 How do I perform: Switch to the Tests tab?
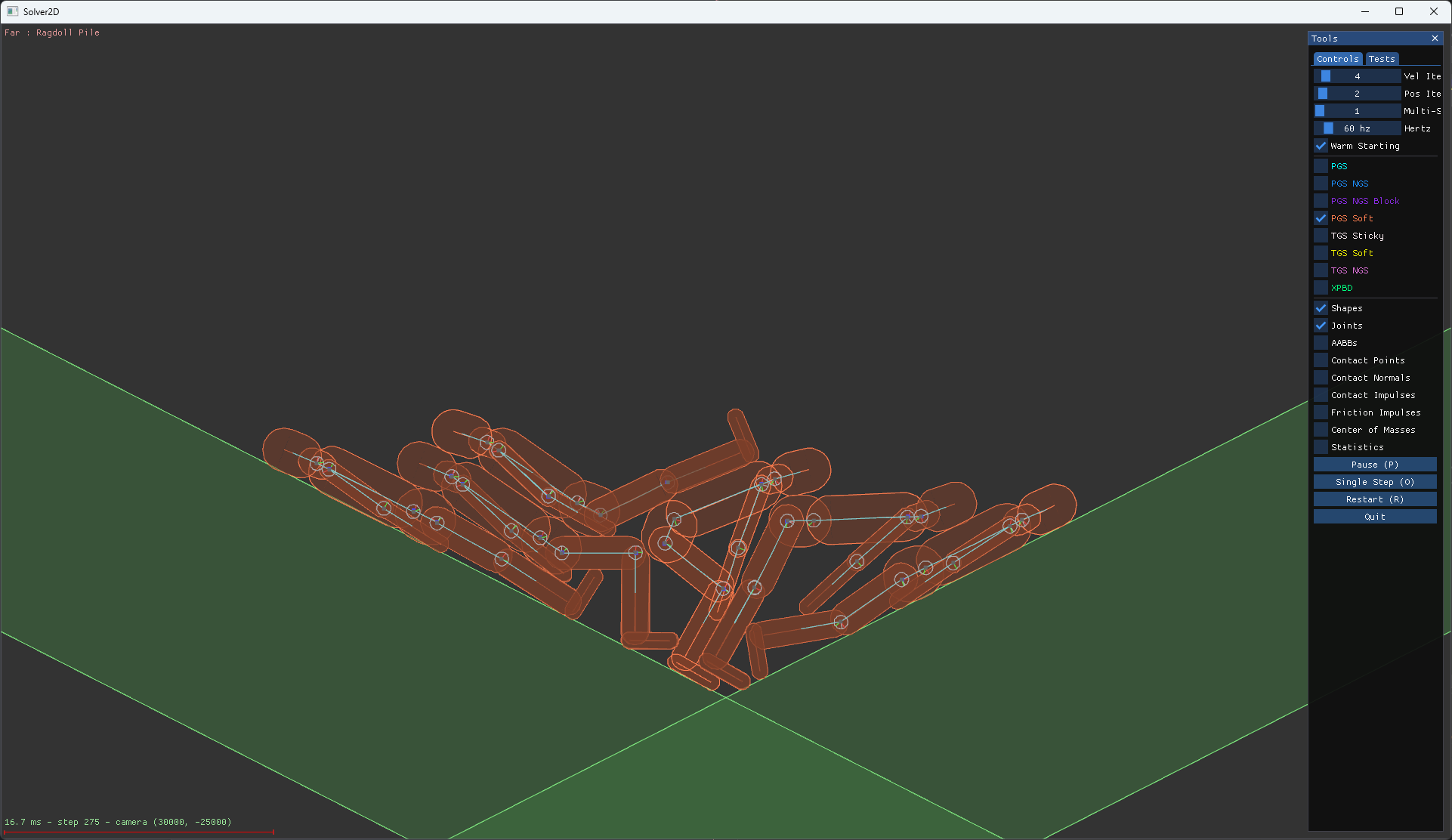coord(1382,59)
